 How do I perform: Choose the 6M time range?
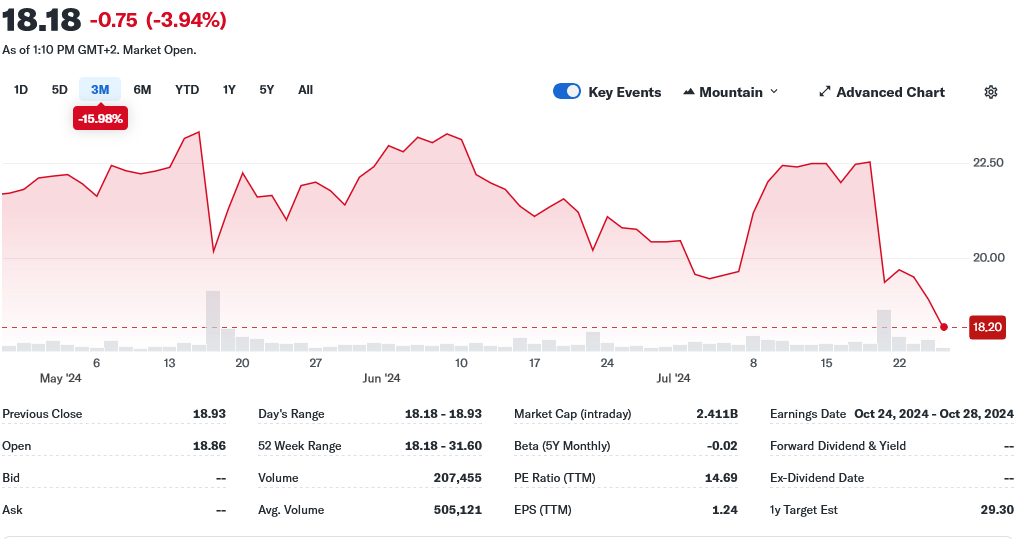[x=142, y=90]
